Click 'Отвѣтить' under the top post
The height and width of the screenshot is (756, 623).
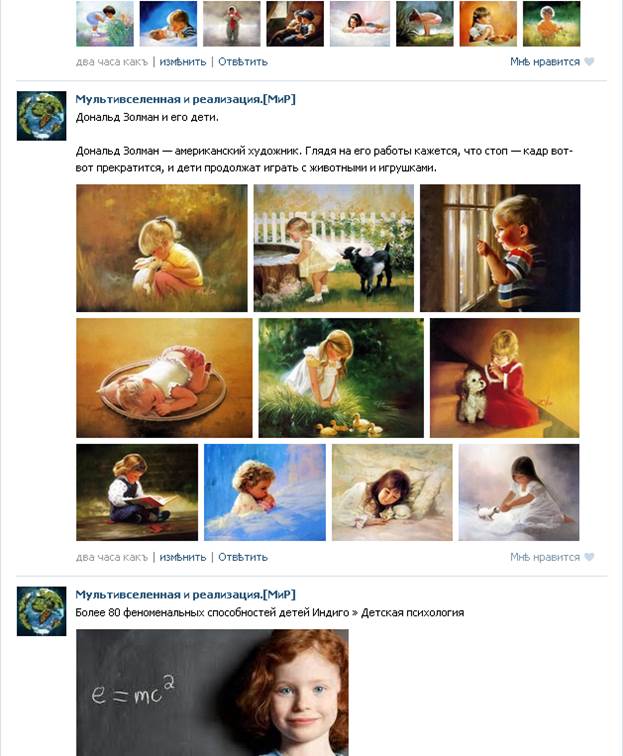pos(243,62)
